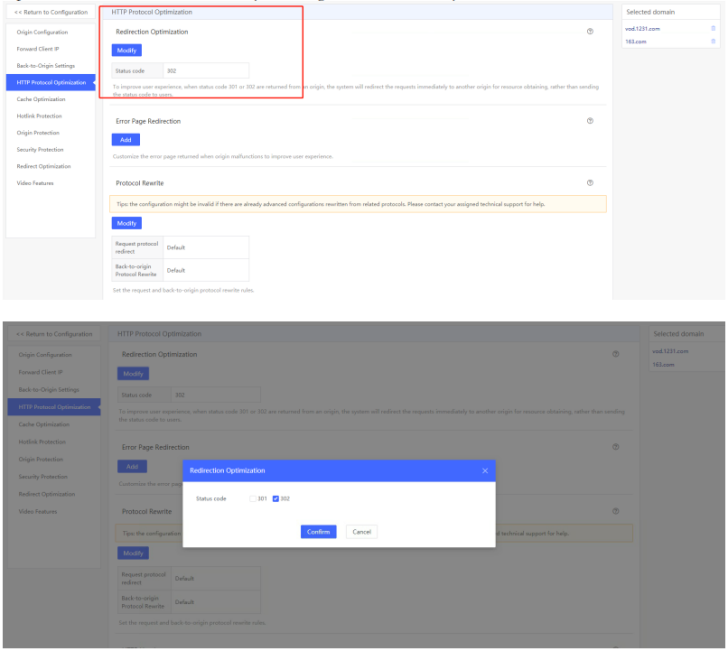
Task: Delete vod.1231.com using its trash icon
Action: tap(713, 28)
